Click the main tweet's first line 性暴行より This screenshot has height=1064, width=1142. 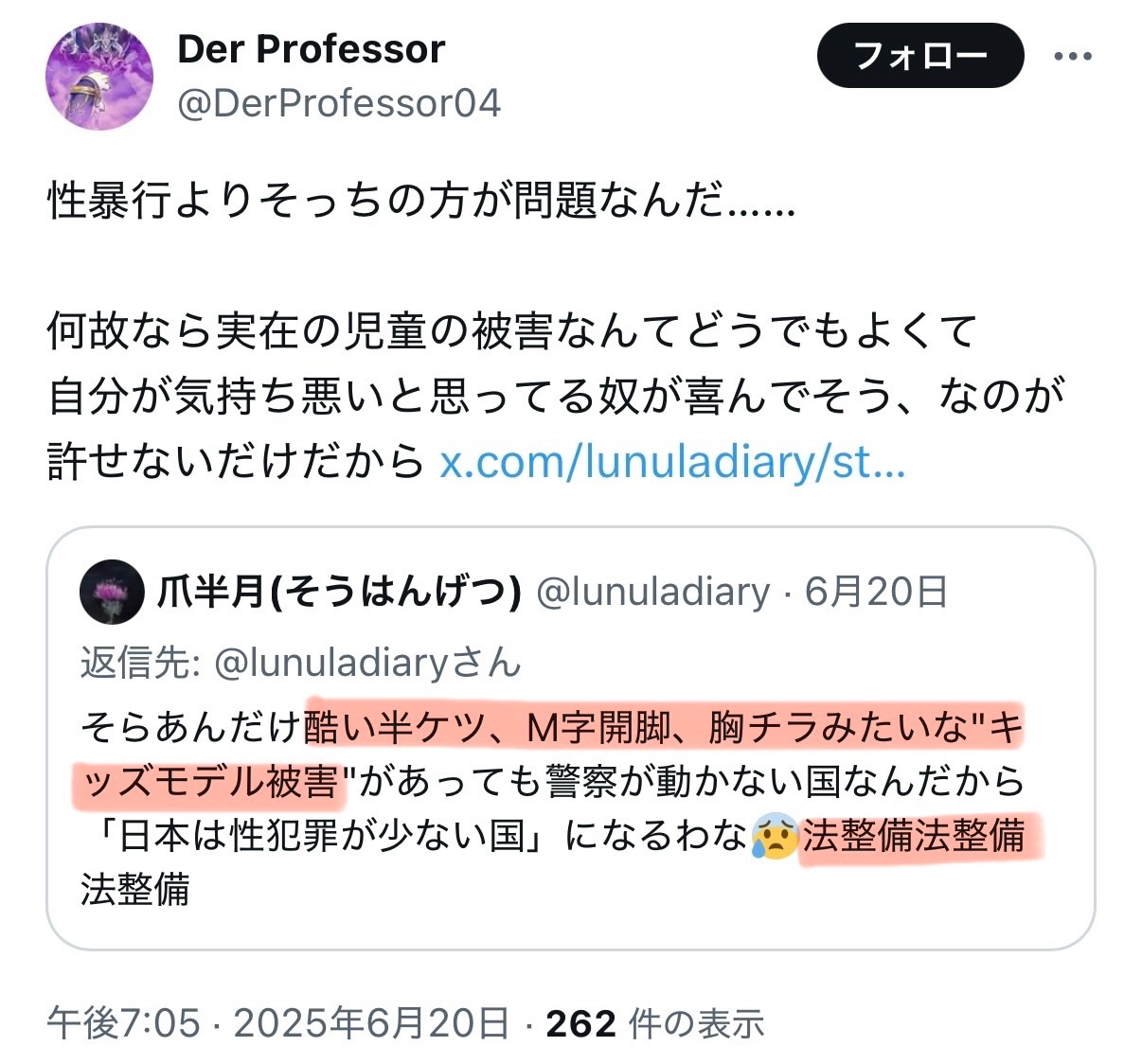pyautogui.click(x=421, y=200)
